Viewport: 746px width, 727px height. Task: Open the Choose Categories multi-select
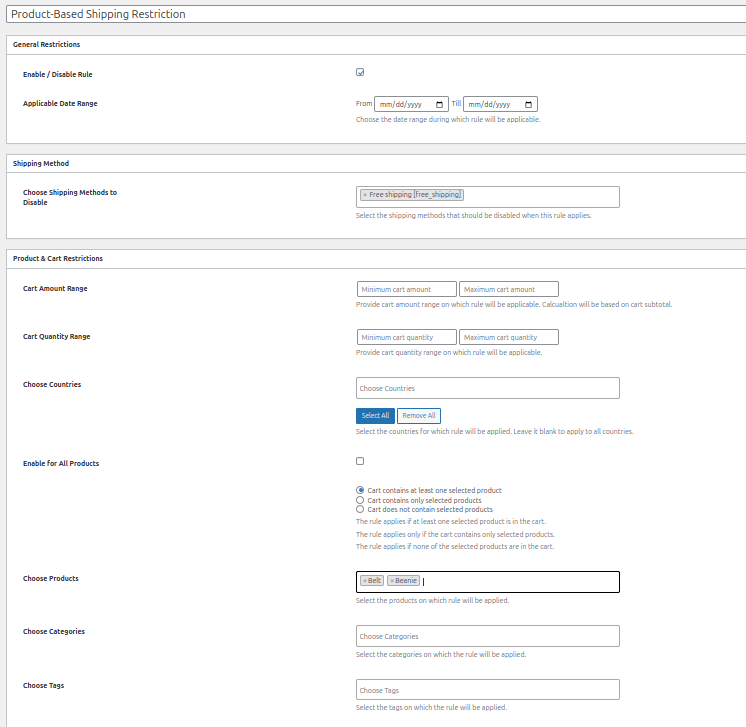pos(488,636)
